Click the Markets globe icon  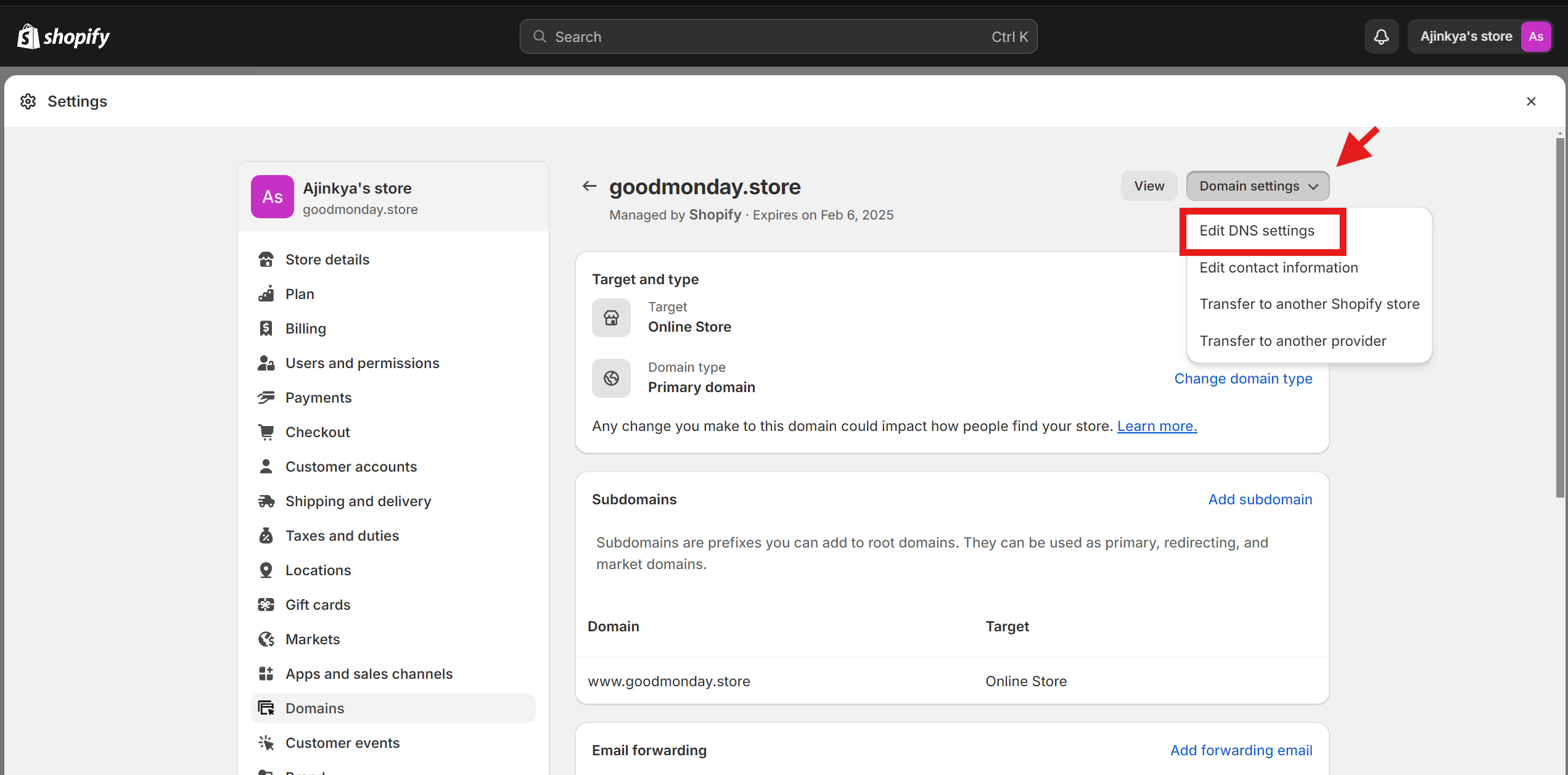[266, 639]
